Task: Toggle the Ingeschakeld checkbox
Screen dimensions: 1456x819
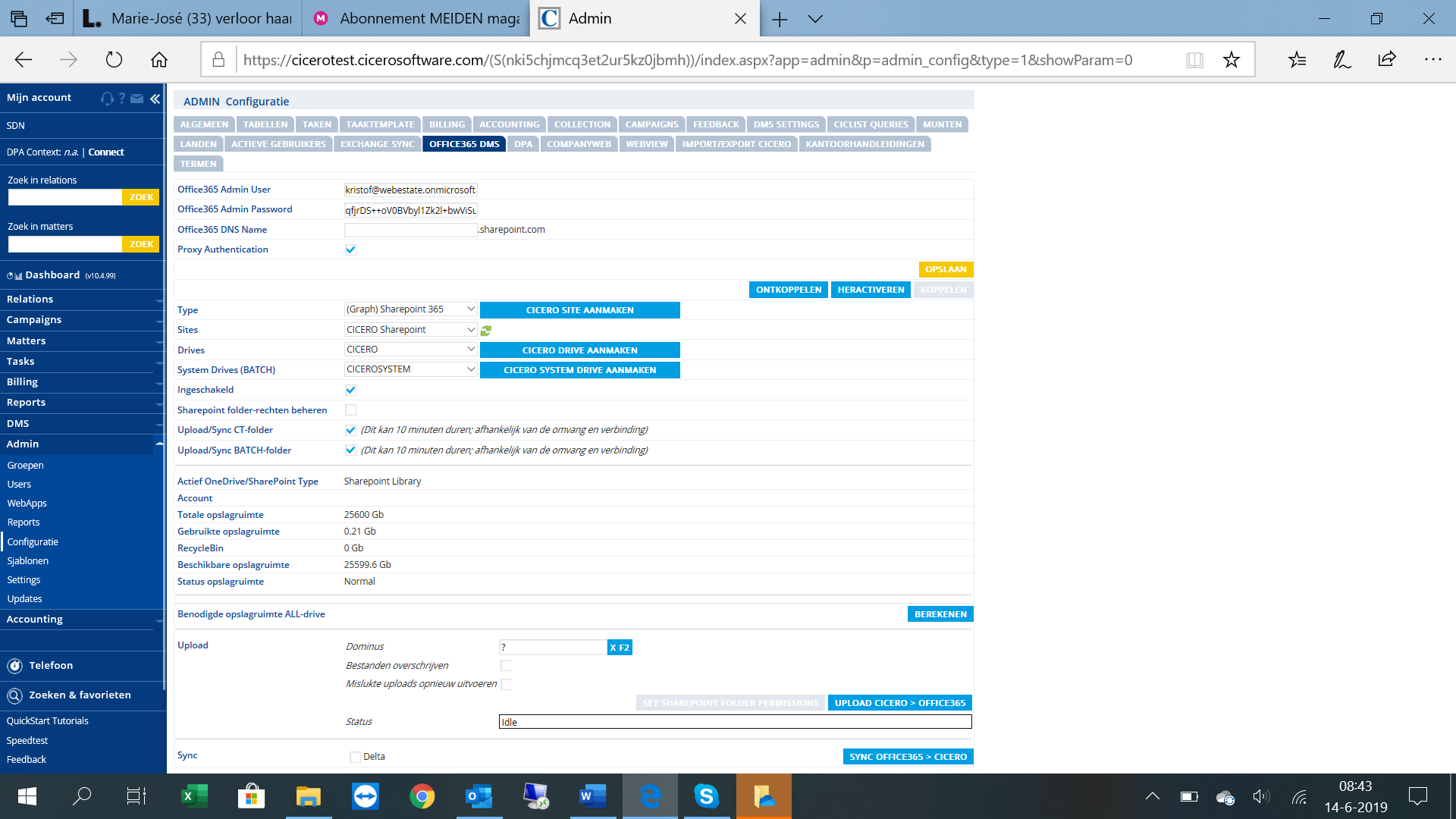Action: point(350,390)
